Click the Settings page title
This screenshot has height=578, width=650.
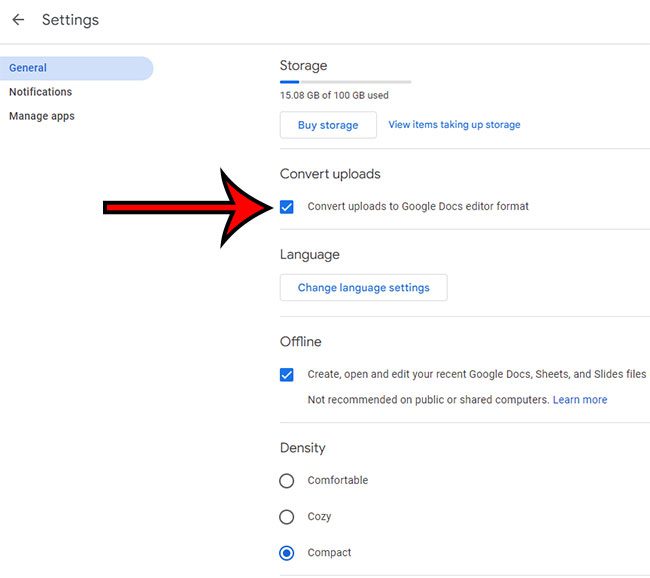coord(70,20)
